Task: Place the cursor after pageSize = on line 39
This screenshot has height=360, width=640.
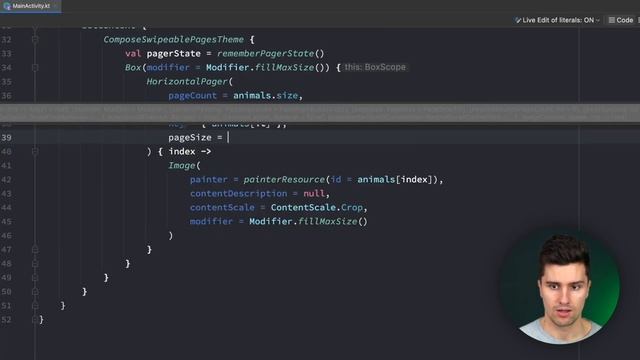Action: click(x=228, y=138)
